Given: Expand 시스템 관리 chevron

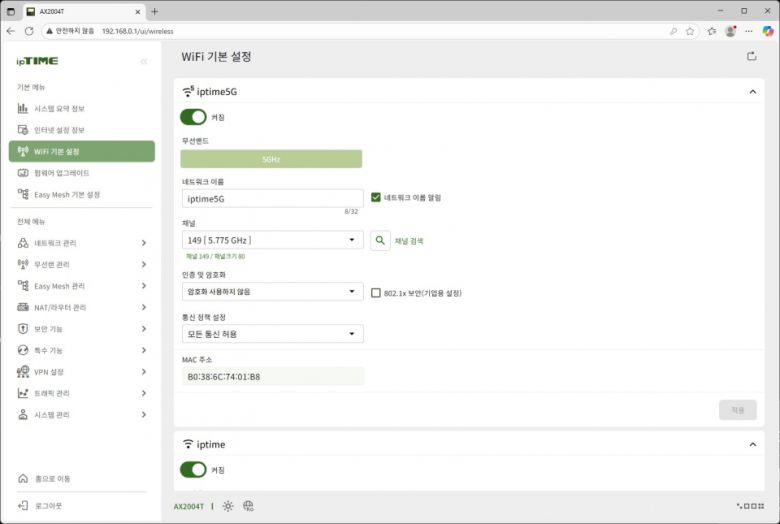Looking at the screenshot, I should tap(144, 415).
